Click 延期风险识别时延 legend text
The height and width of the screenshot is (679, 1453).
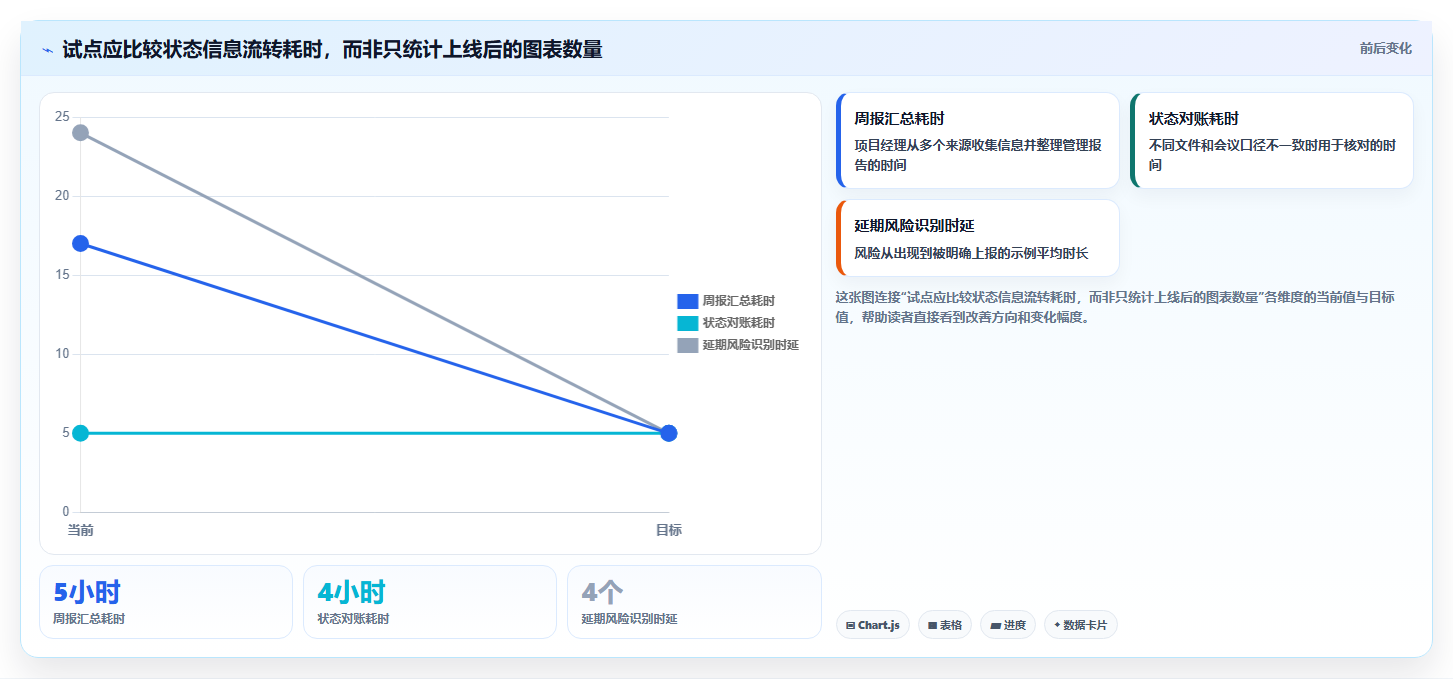[750, 344]
